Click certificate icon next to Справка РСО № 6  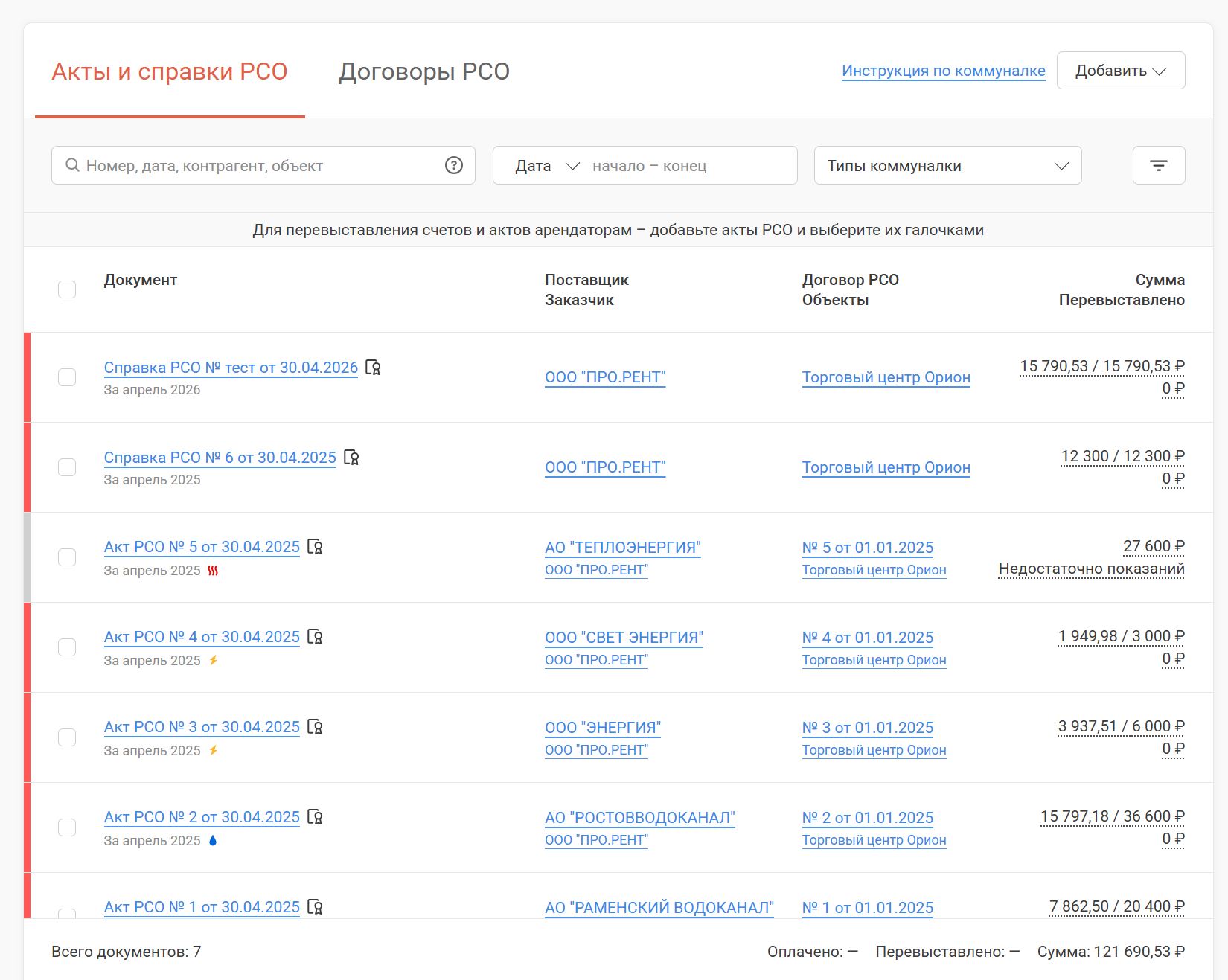(x=352, y=458)
